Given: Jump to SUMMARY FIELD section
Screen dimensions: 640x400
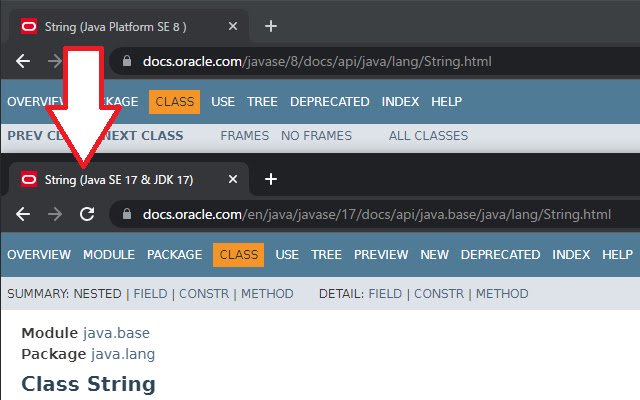Looking at the screenshot, I should click(150, 294).
